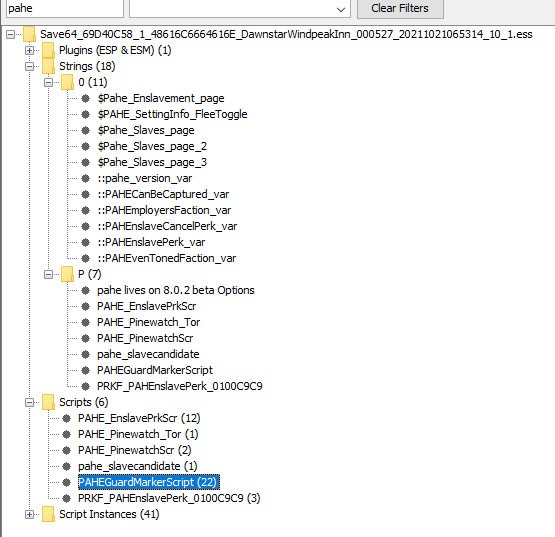Select script PAHE_Pinewatch_Tor (1)
Viewport: 555px width, 537px height.
138,434
